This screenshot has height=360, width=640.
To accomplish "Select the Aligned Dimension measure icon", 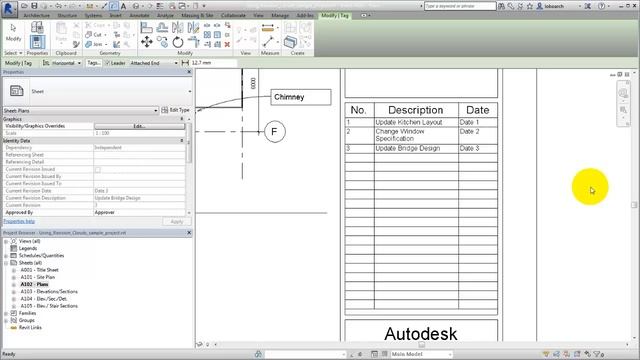I will tap(268, 28).
